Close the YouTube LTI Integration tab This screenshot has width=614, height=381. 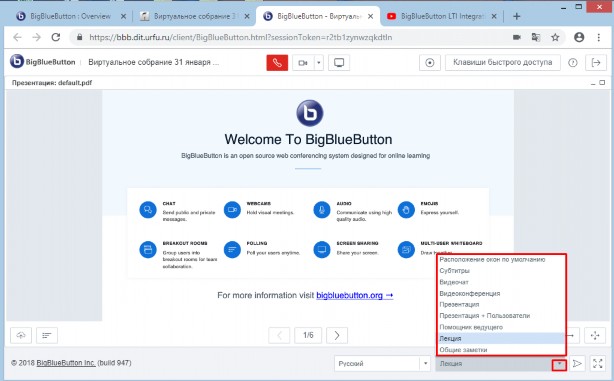click(494, 16)
